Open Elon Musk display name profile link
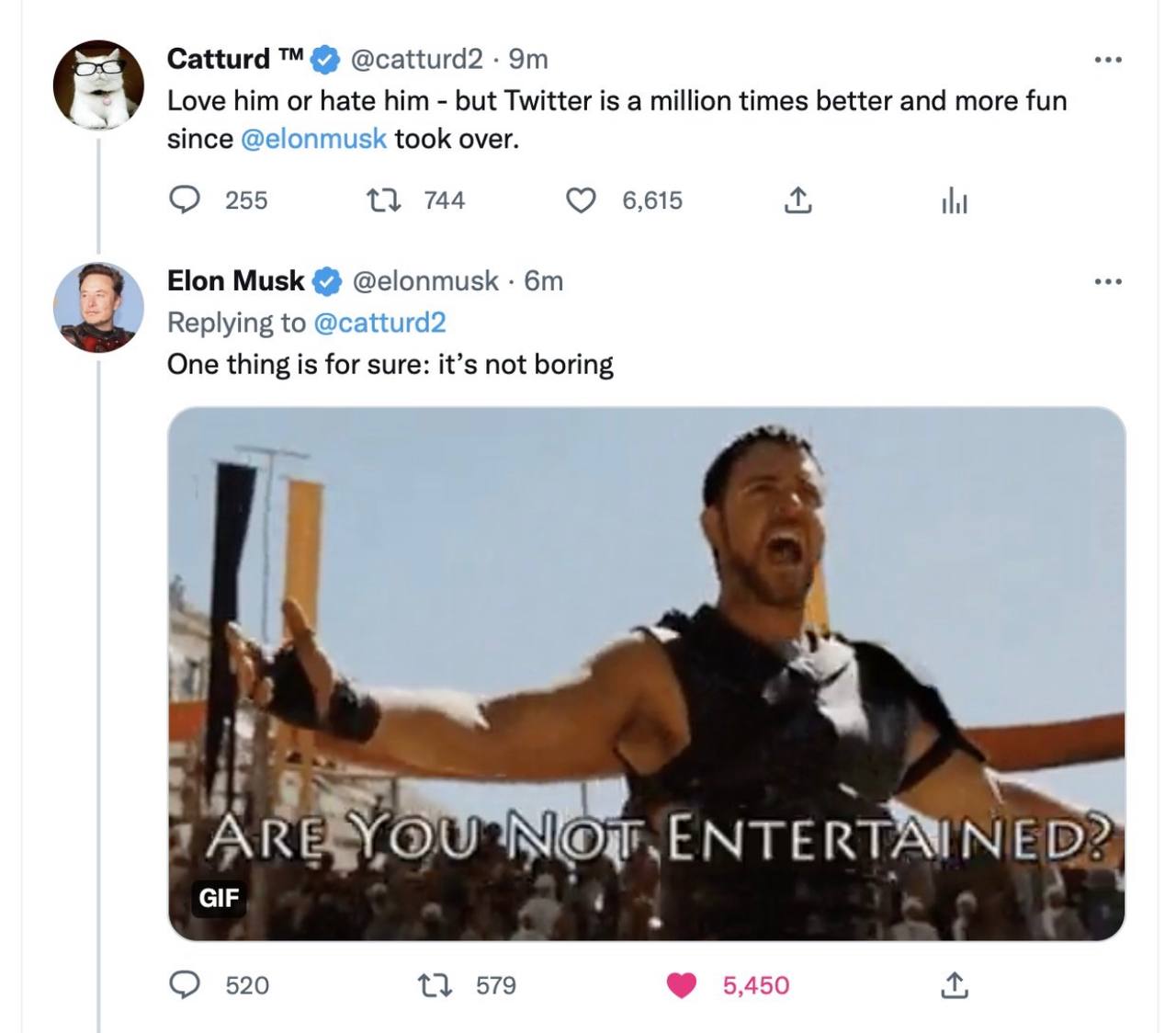 point(235,280)
